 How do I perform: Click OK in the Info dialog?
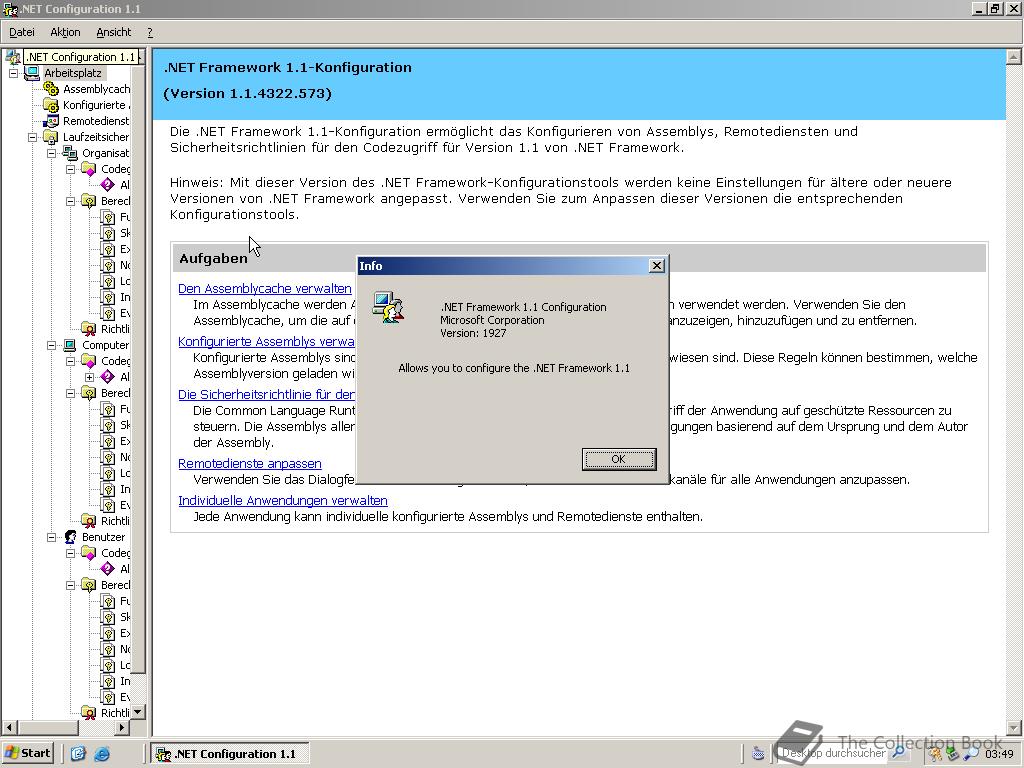coord(618,459)
